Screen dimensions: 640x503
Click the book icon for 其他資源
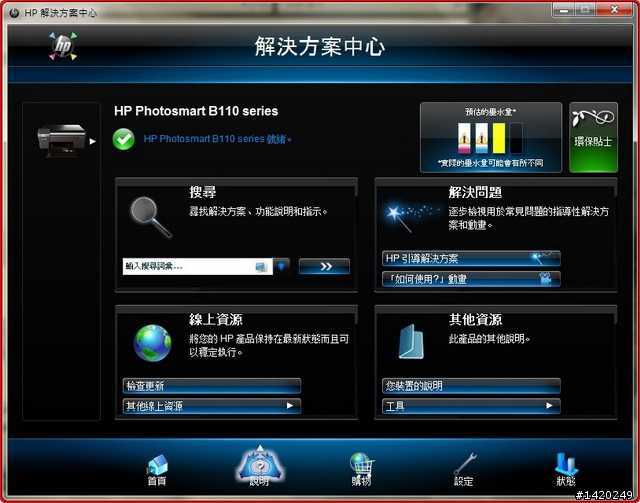(x=411, y=342)
